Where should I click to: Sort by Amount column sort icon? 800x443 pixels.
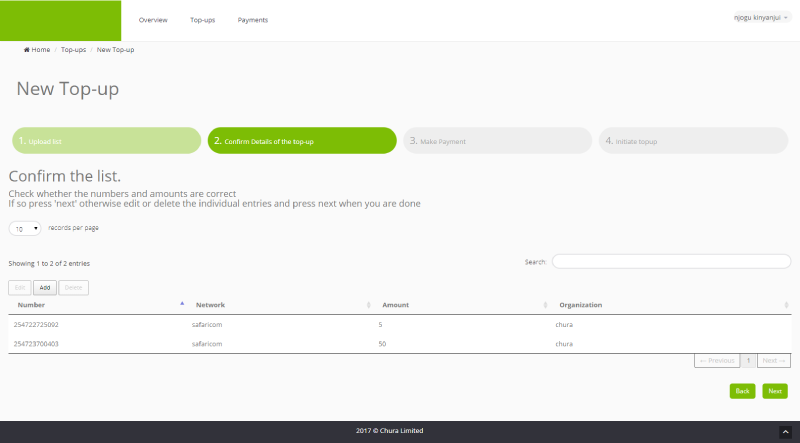[x=545, y=305]
